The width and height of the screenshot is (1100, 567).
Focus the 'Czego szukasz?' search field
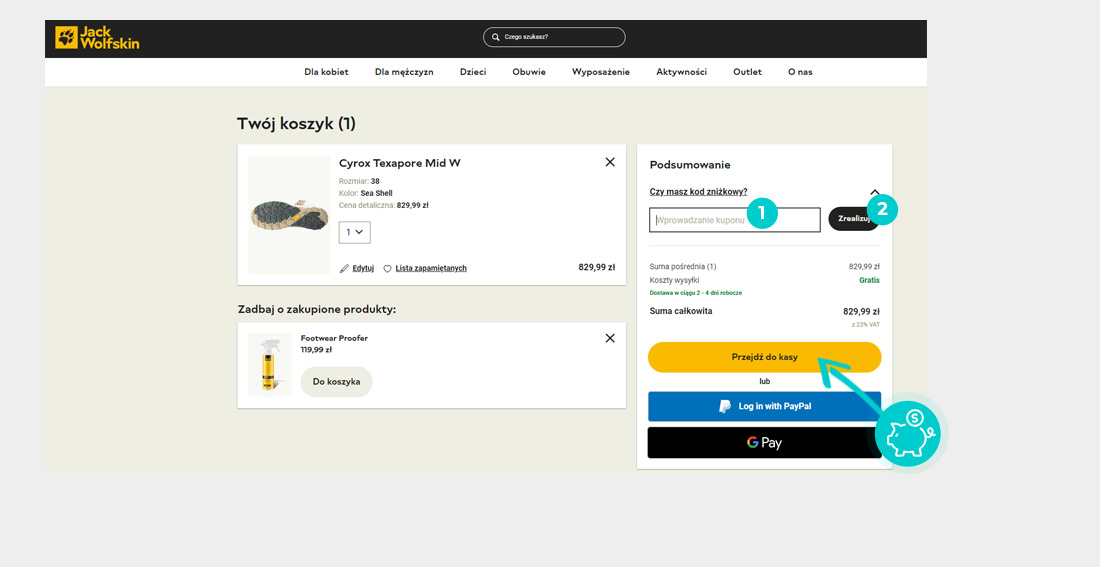point(554,37)
